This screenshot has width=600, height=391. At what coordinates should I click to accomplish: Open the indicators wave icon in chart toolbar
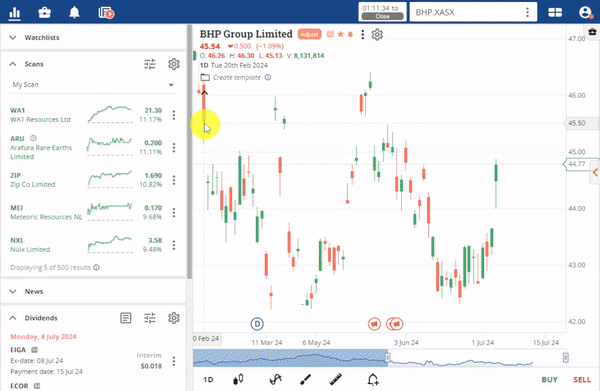pos(276,380)
